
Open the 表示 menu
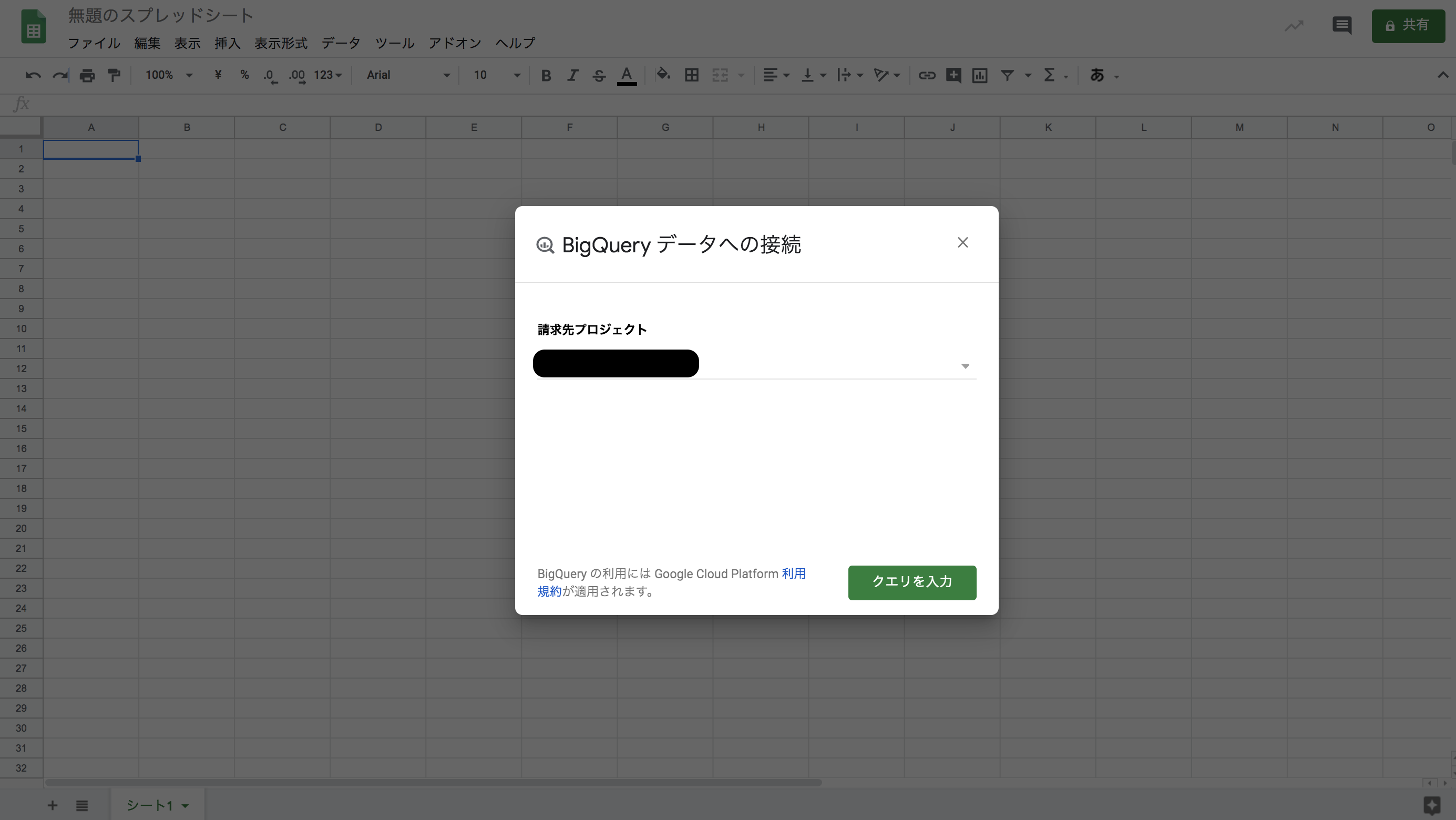[187, 43]
